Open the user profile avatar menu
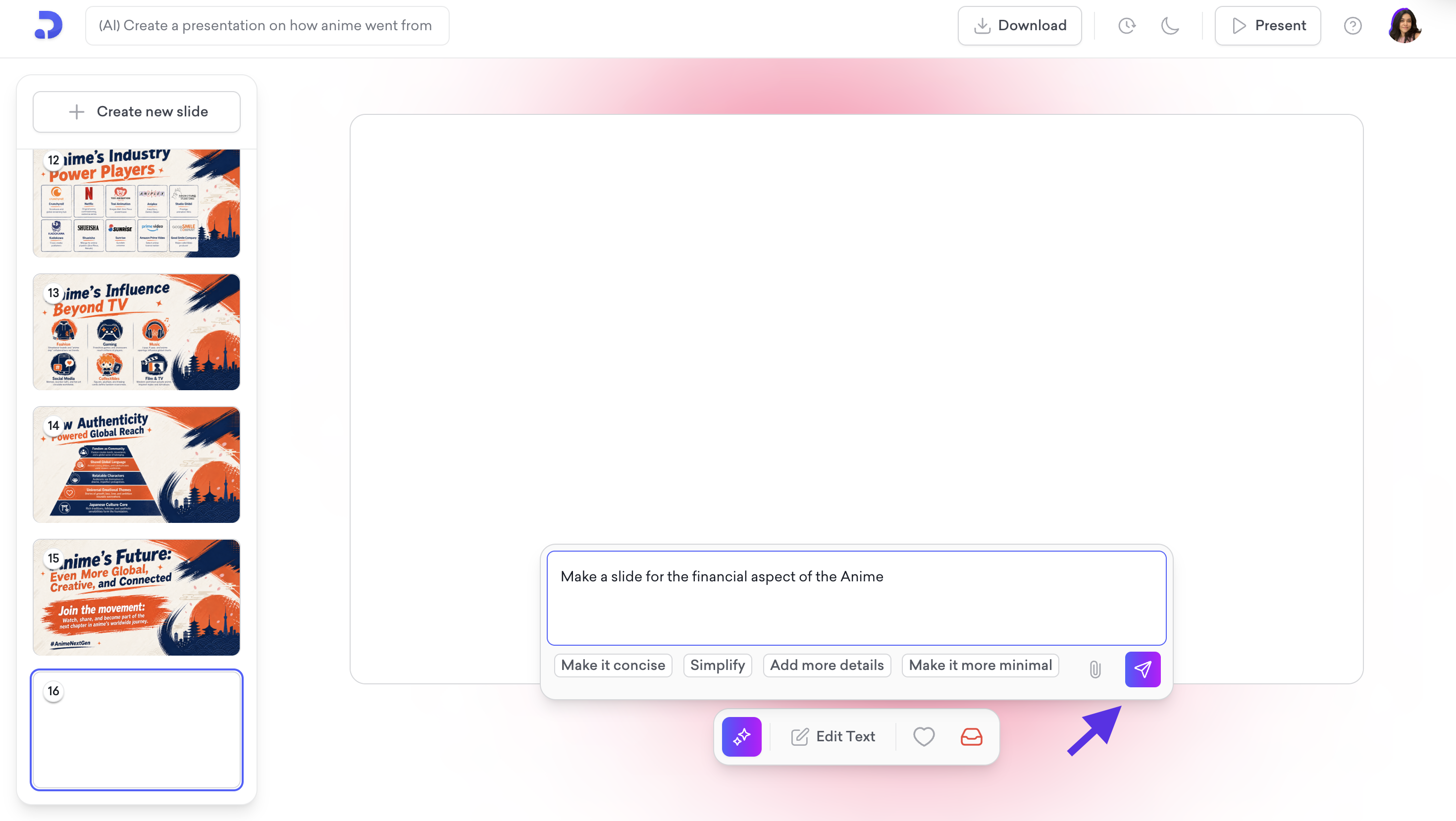 click(1404, 25)
